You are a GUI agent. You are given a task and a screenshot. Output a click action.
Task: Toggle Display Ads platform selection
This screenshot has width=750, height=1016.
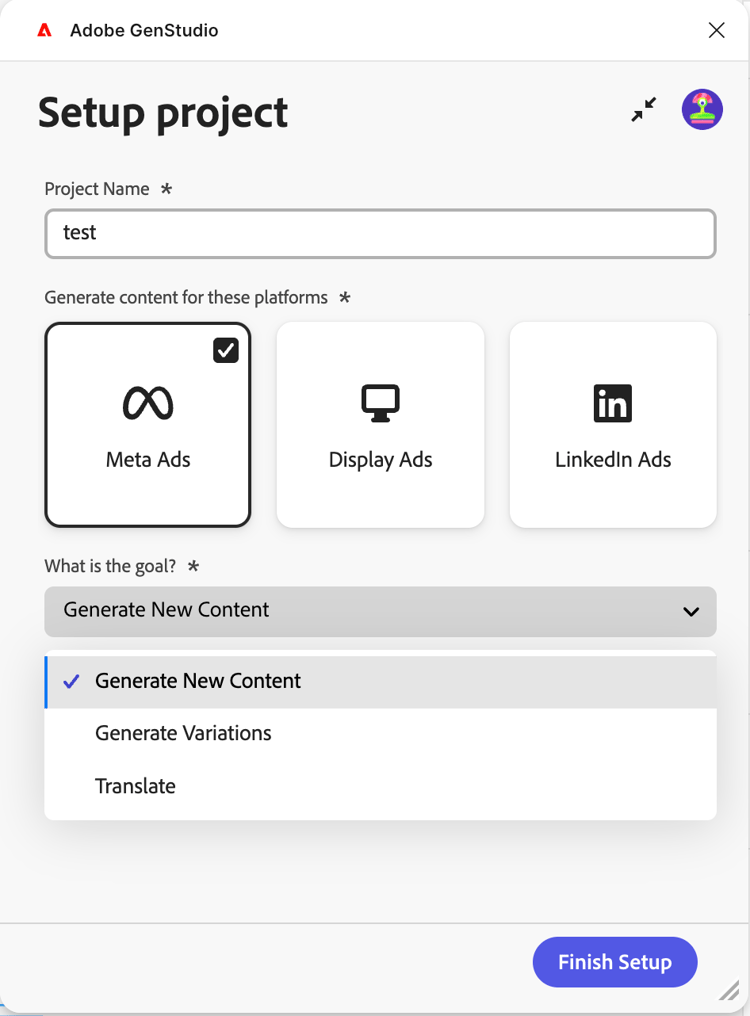click(380, 424)
